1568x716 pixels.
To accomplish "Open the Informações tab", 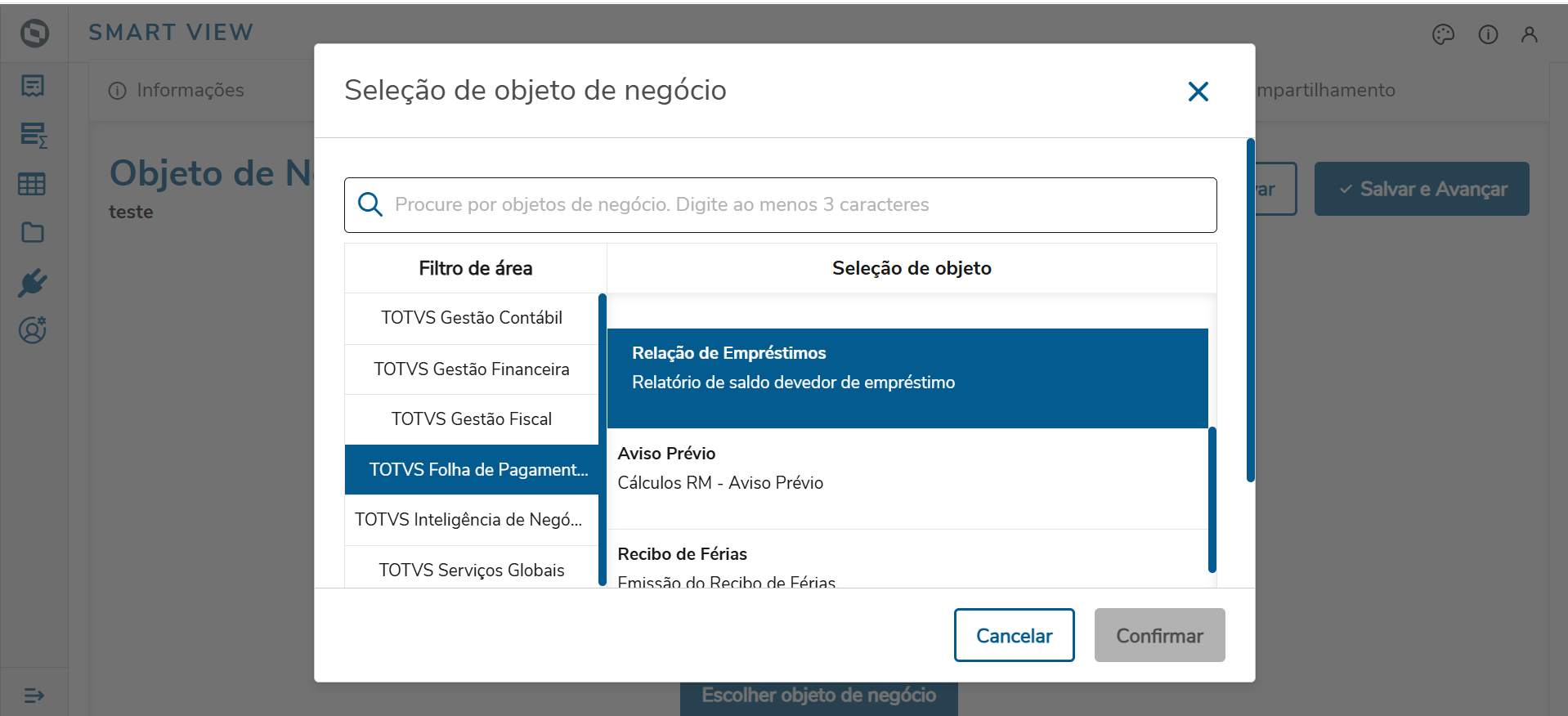I will click(177, 90).
